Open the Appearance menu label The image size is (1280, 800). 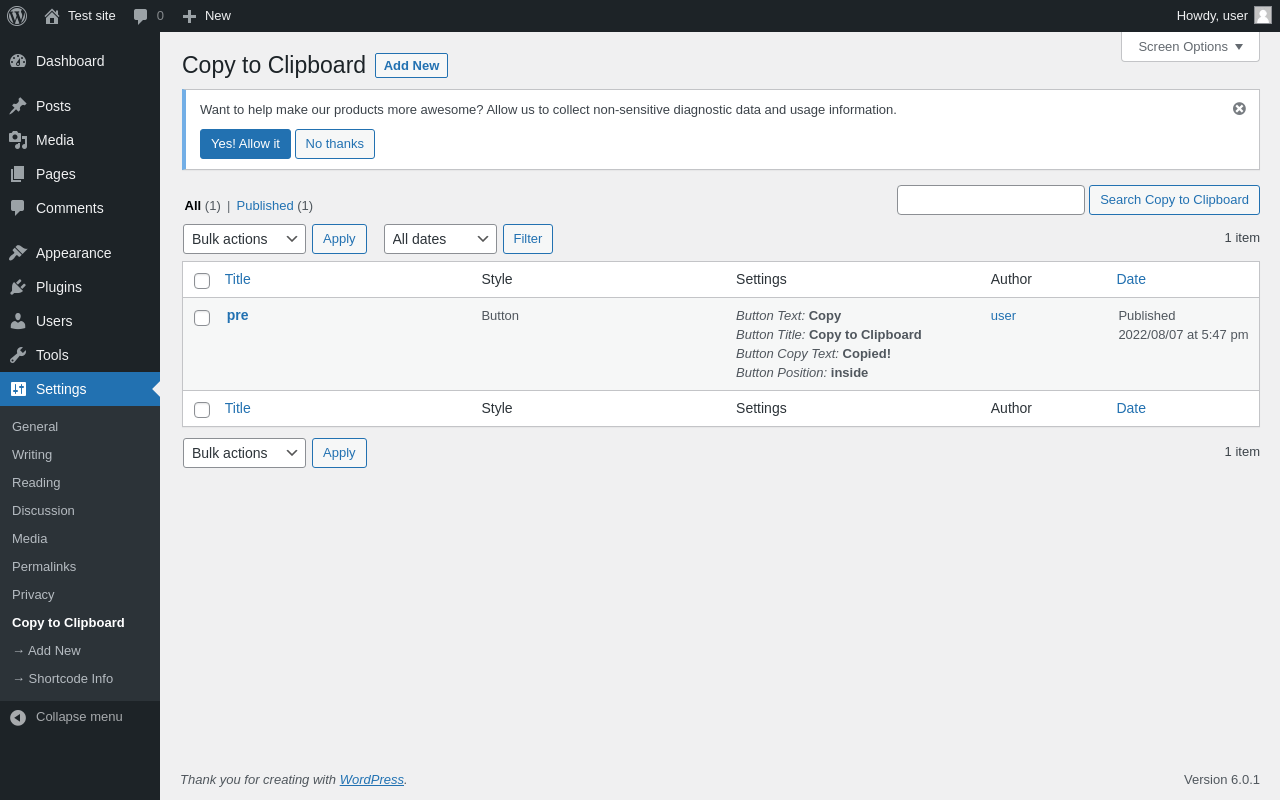coord(74,253)
